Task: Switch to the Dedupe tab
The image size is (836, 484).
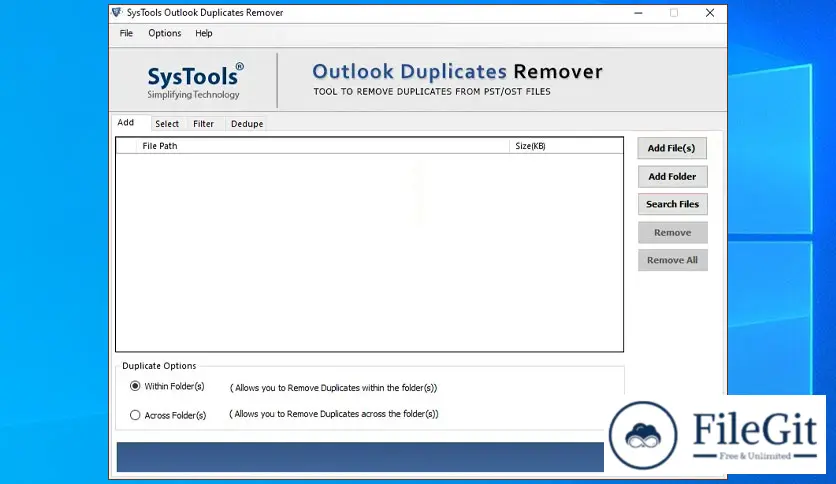Action: pos(247,124)
